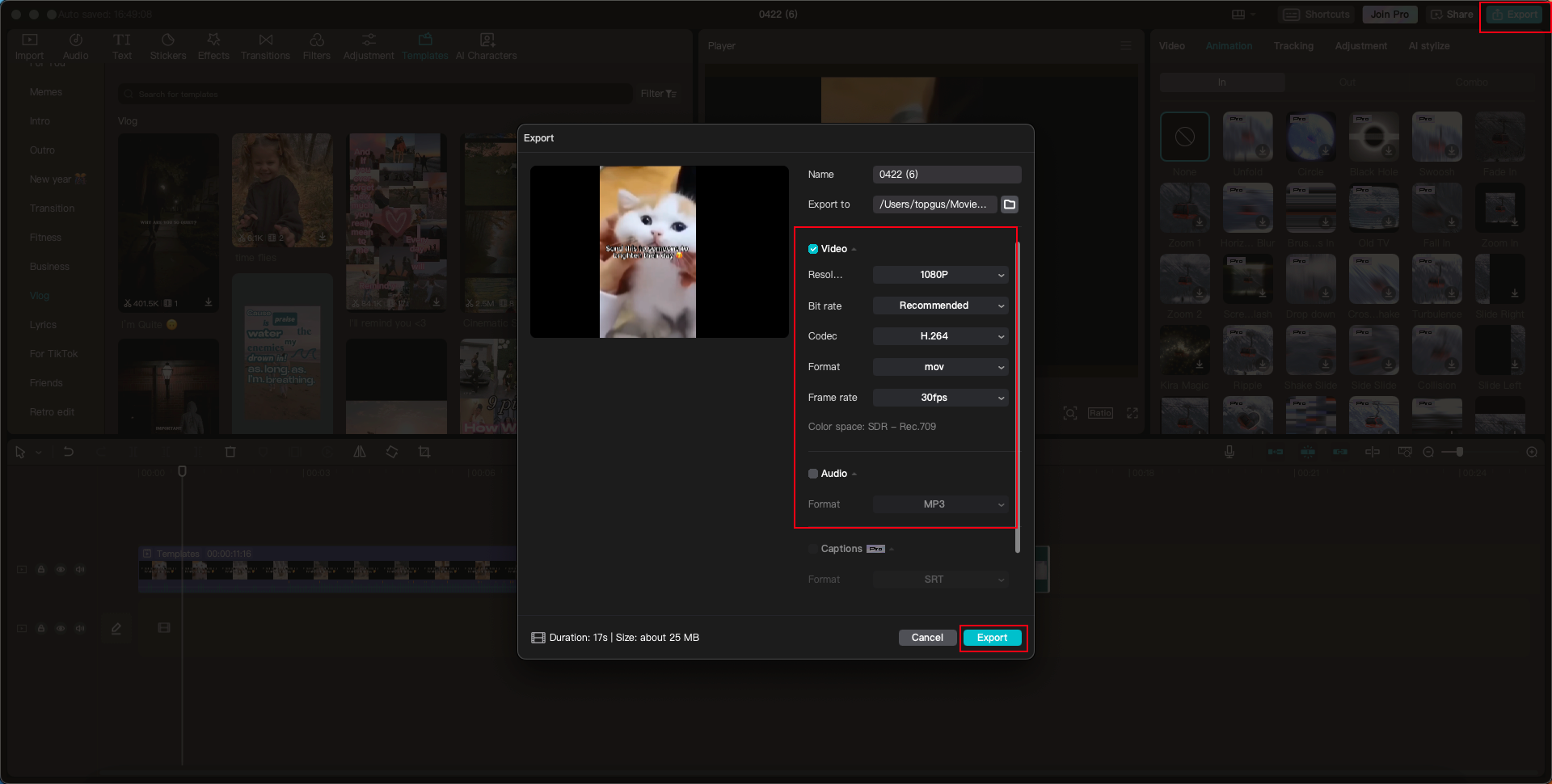This screenshot has width=1552, height=784.
Task: Switch to the Templates tab
Action: point(425,46)
